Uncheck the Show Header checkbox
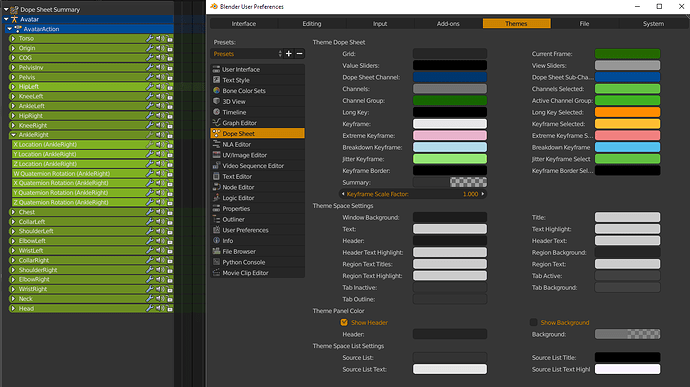 (x=344, y=322)
